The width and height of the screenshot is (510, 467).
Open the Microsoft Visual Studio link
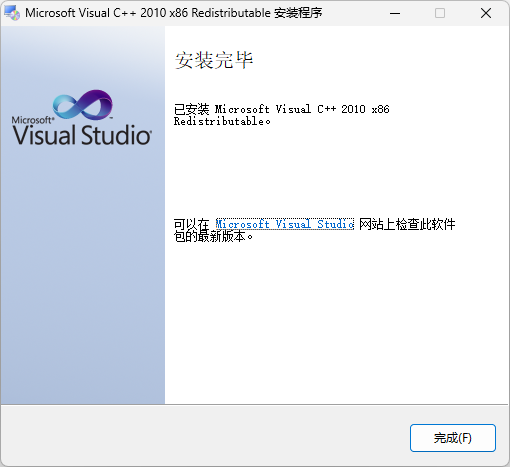click(x=285, y=224)
